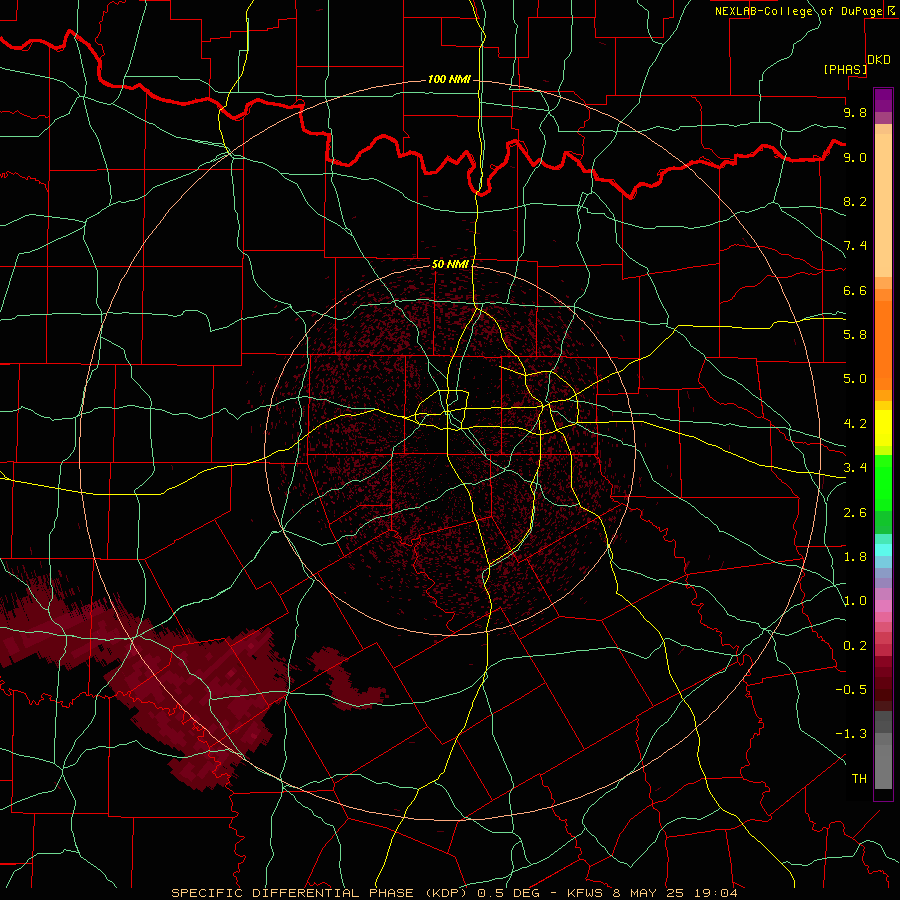Click the 6.6 value on the scale

pyautogui.click(x=855, y=290)
